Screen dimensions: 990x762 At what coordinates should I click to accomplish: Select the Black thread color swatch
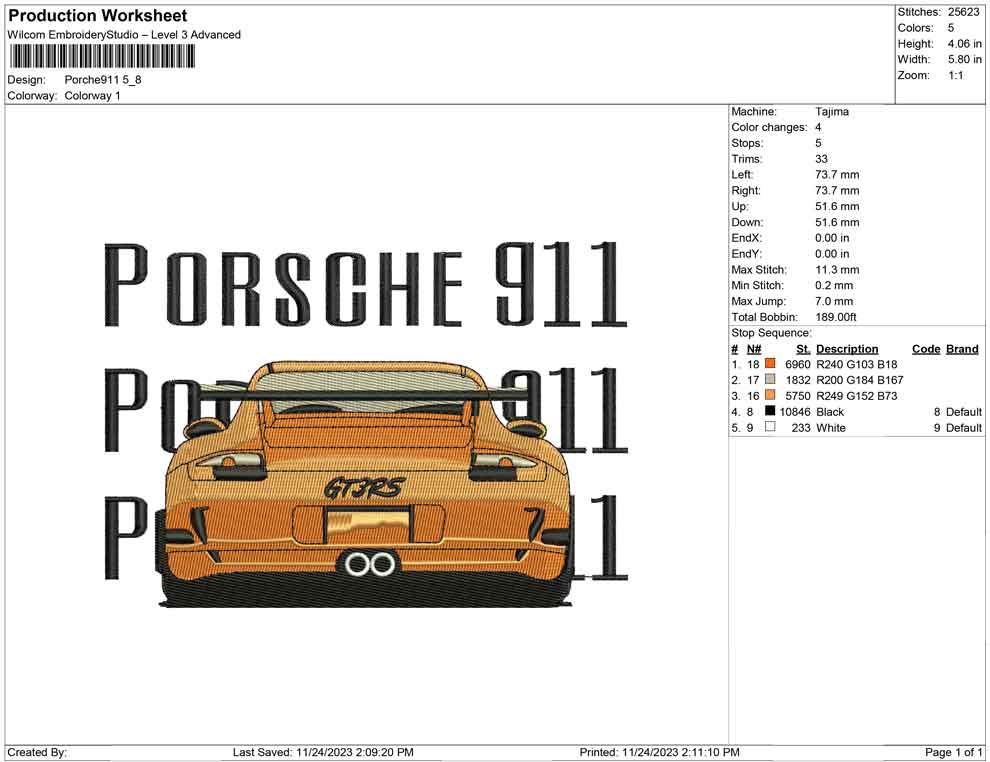coord(770,411)
